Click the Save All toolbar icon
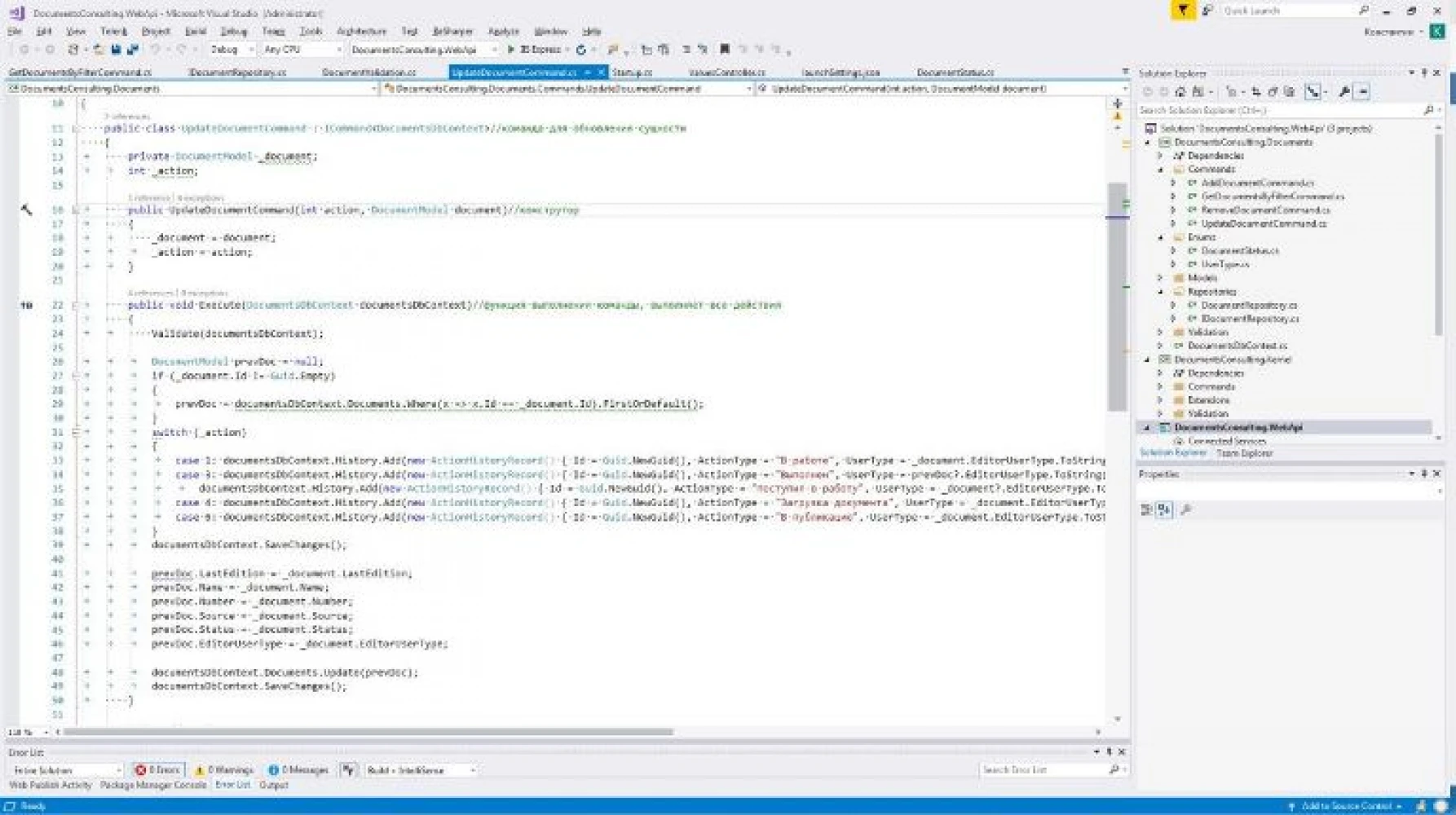 (x=132, y=50)
